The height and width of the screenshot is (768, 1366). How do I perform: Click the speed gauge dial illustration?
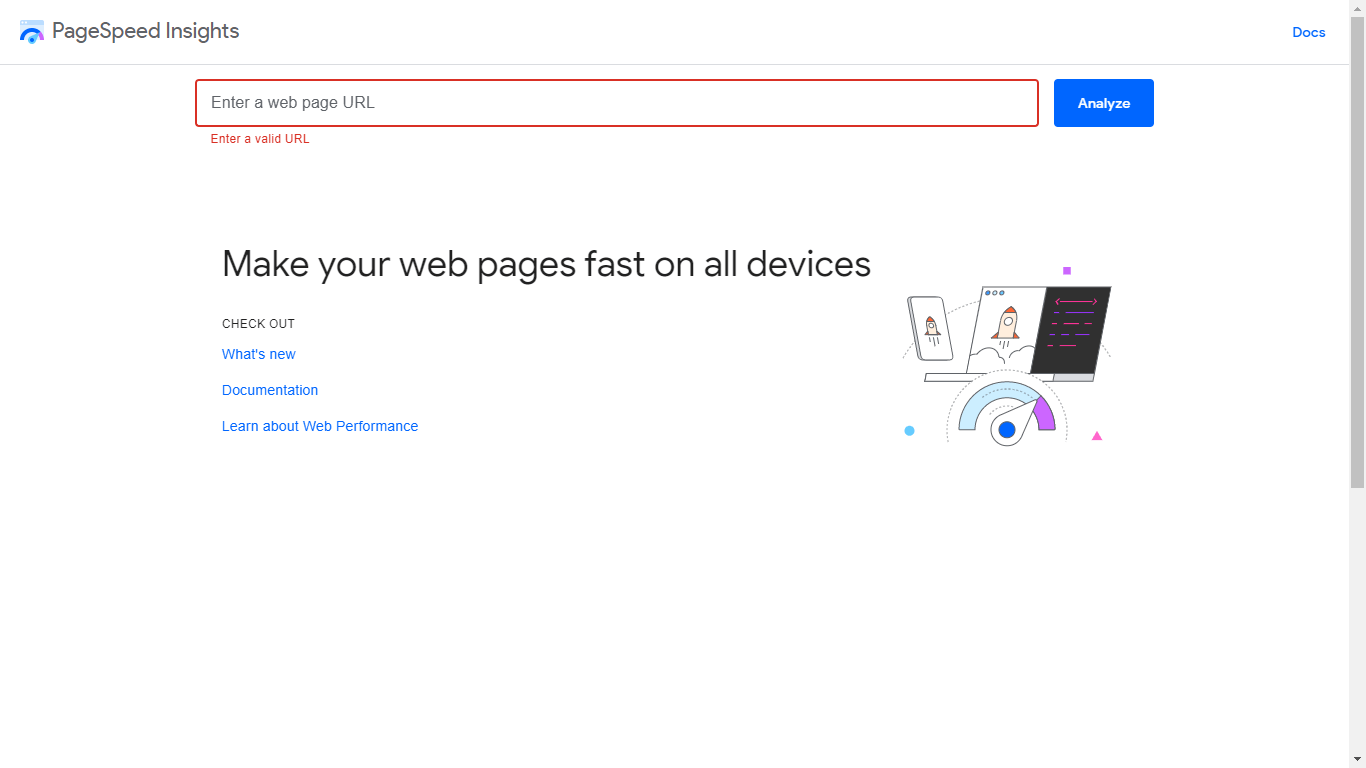1007,412
